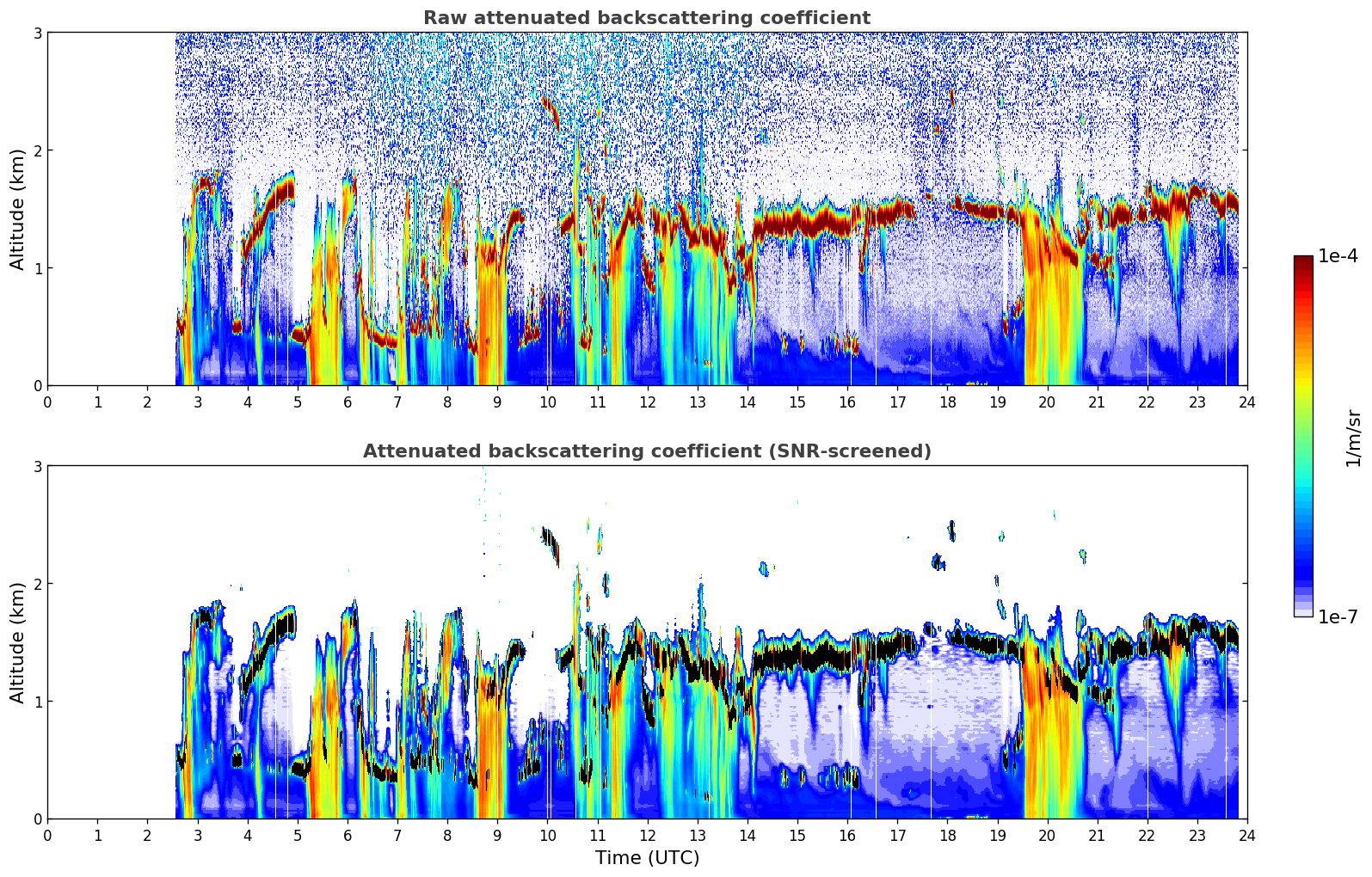
Task: Click time tick '12' under the raw plot
Action: click(647, 402)
